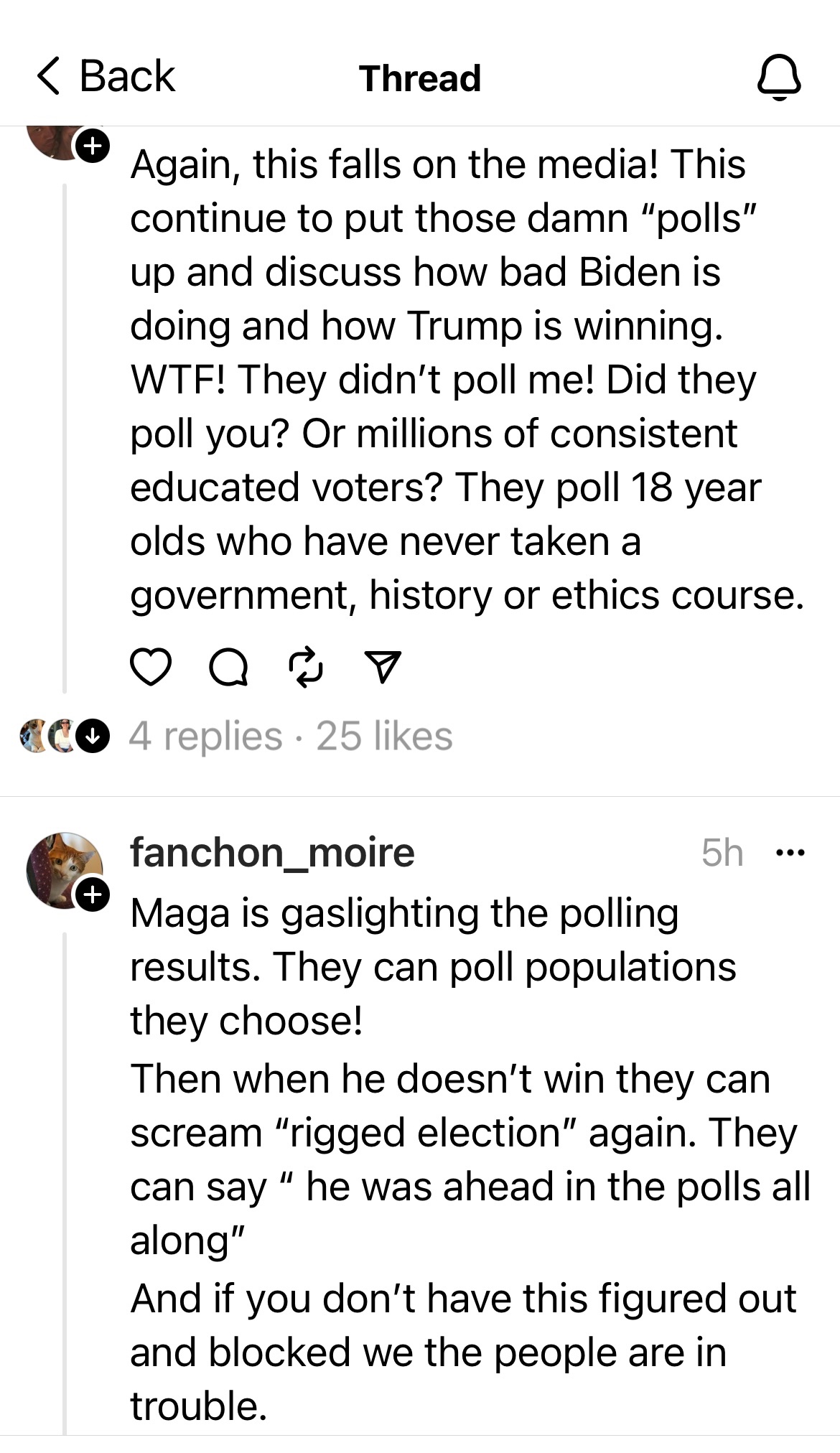Follow the top poster via plus badge
840x1453 pixels.
(x=93, y=146)
